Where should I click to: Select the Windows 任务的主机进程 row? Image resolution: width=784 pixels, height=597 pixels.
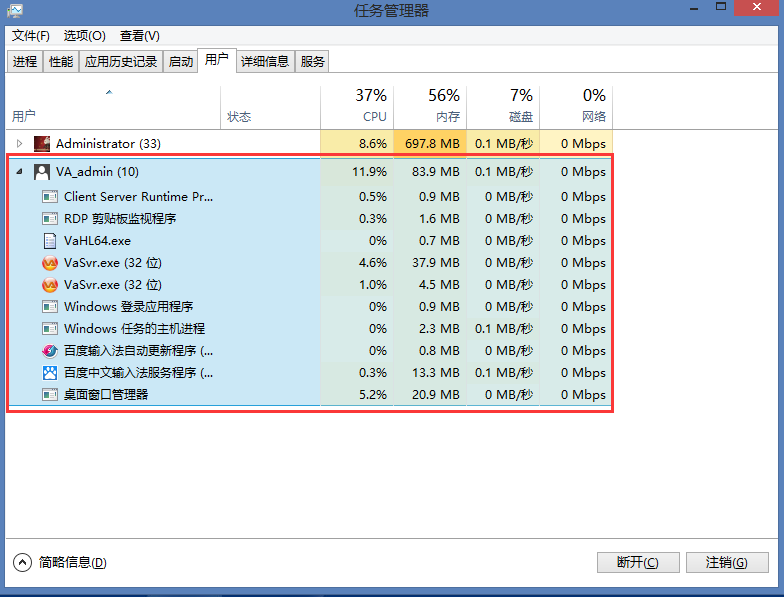pyautogui.click(x=309, y=329)
